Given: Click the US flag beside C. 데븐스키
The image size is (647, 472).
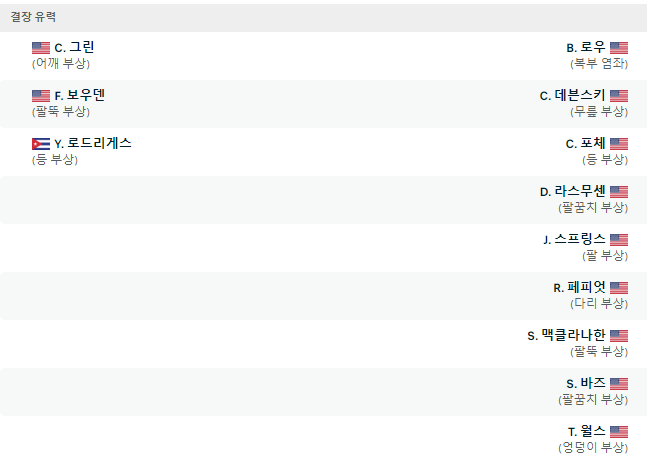Looking at the screenshot, I should click(x=619, y=96).
